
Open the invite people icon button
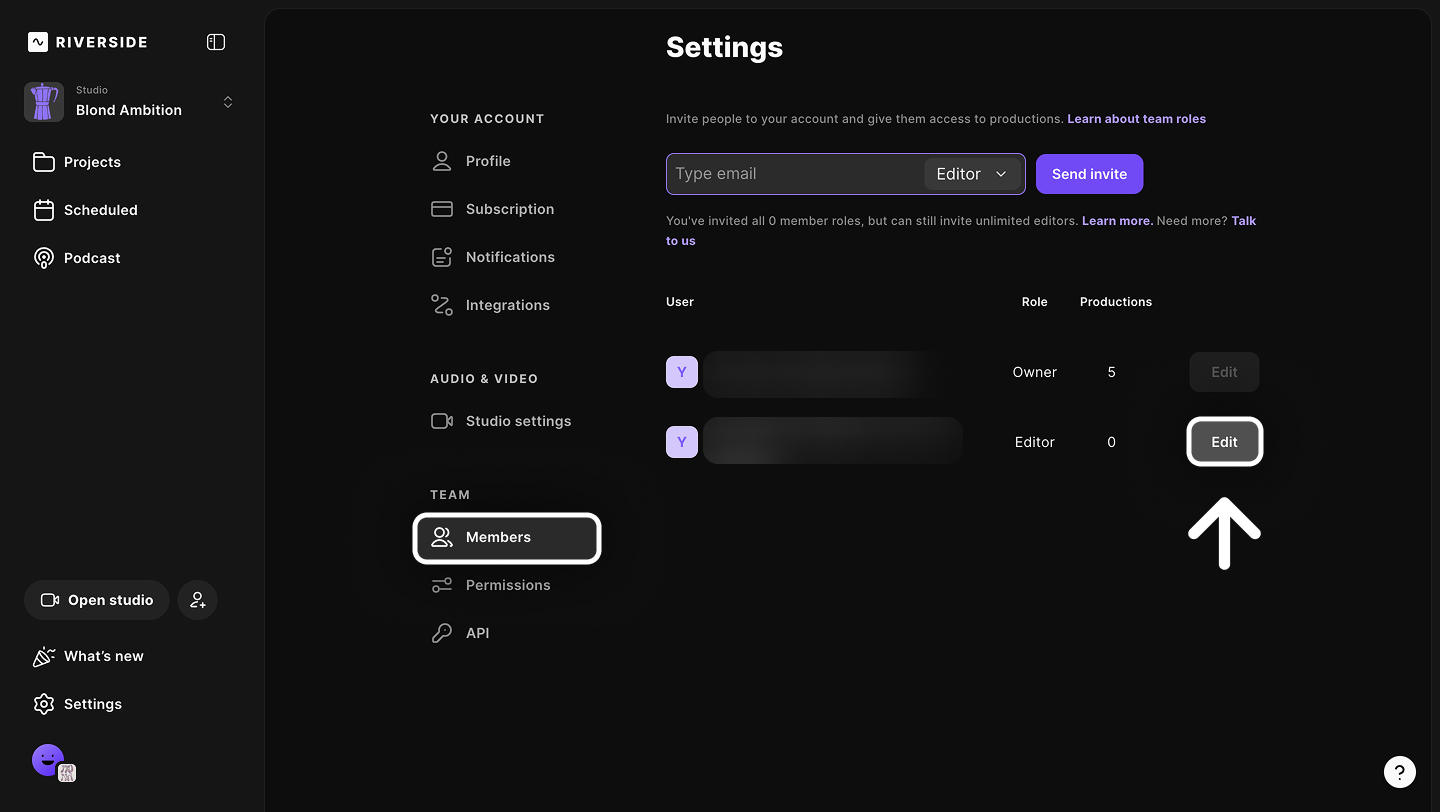(x=198, y=600)
